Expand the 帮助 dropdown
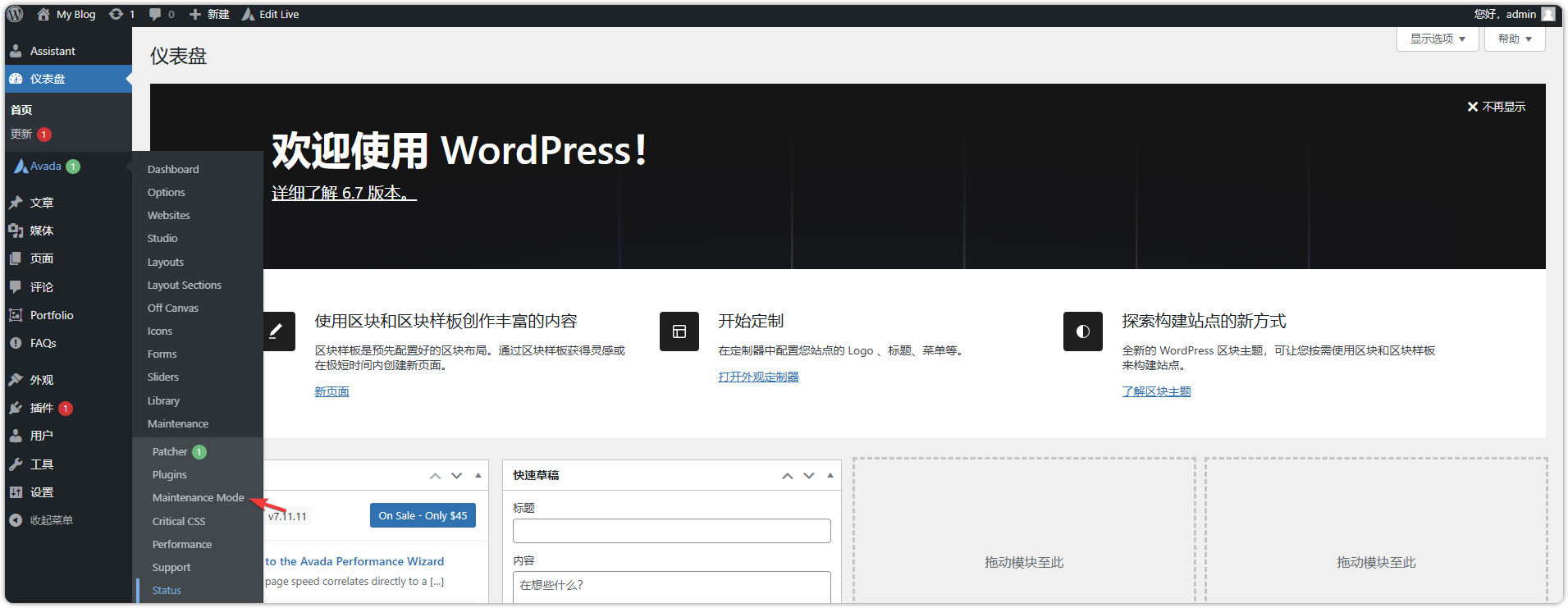Screen dimensions: 1568x608 pyautogui.click(x=1515, y=39)
